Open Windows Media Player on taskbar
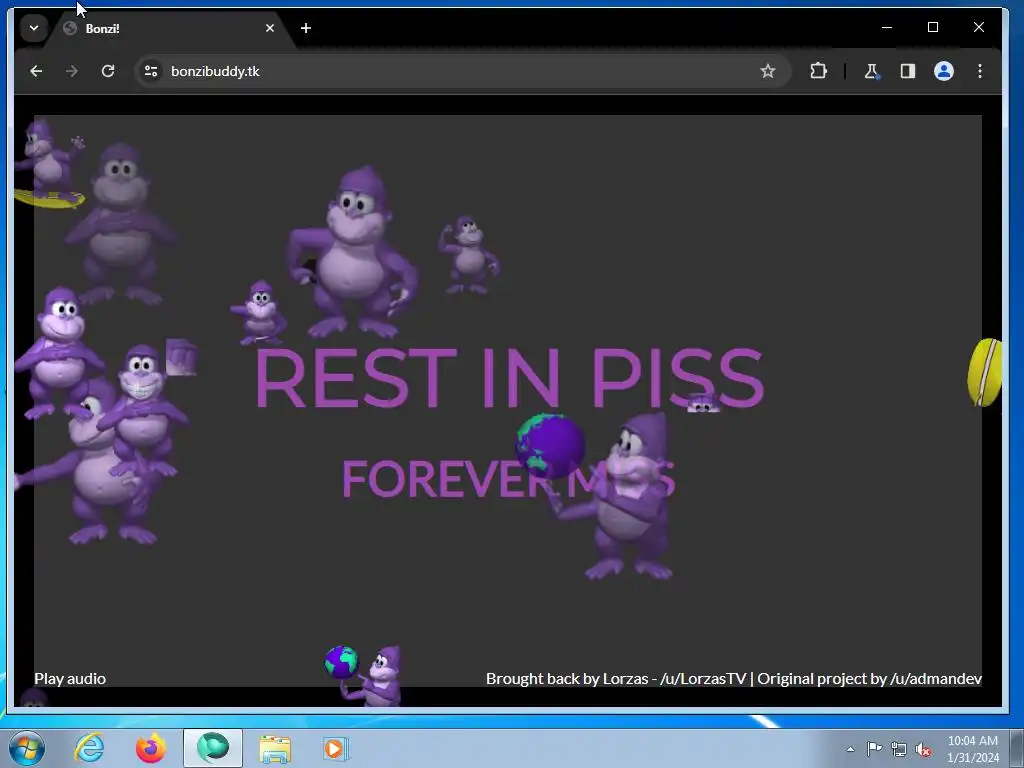Viewport: 1024px width, 768px height. click(336, 748)
